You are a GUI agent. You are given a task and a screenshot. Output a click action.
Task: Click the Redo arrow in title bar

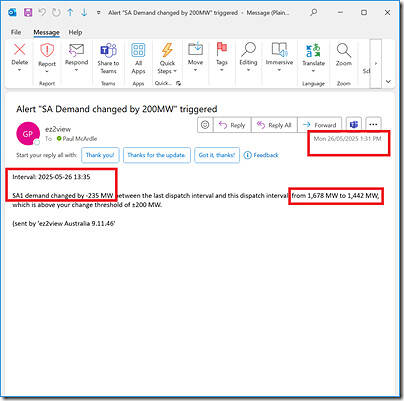56,13
